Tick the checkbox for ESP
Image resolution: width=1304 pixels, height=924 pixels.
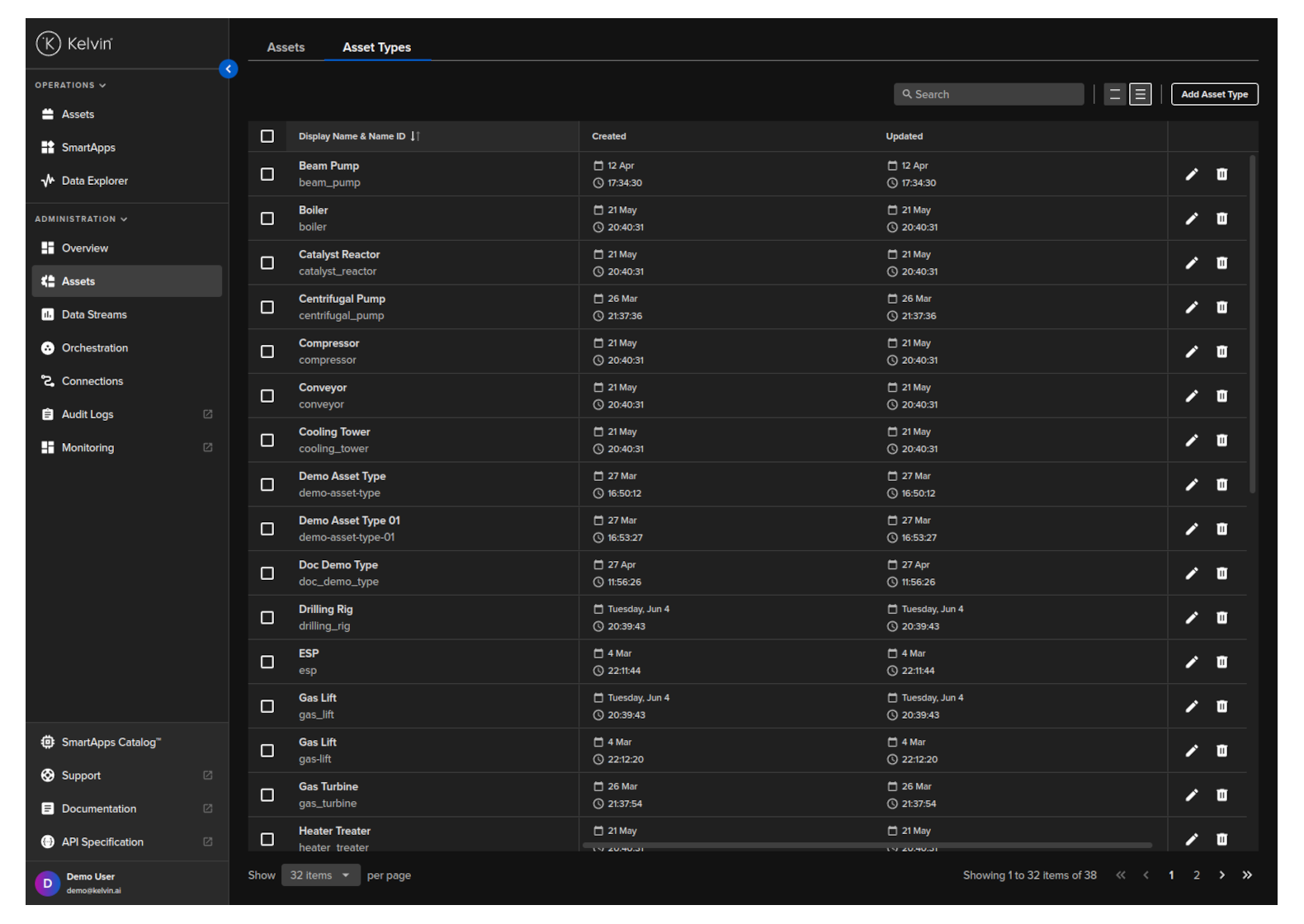pyautogui.click(x=267, y=662)
